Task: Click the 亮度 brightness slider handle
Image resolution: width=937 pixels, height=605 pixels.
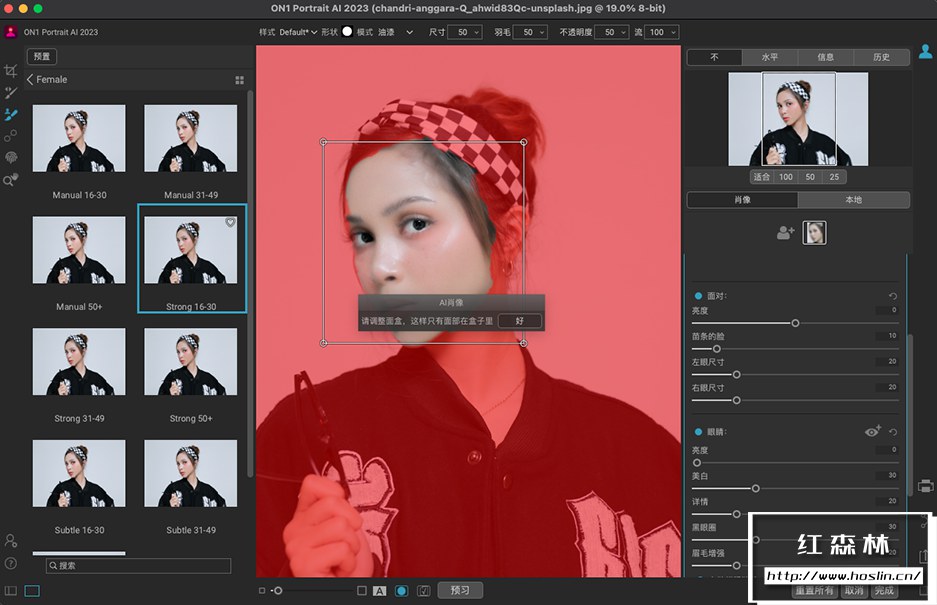Action: [796, 323]
